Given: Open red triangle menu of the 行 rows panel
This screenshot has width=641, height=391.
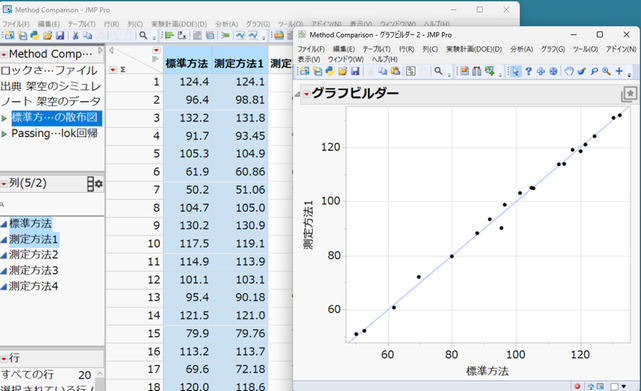Looking at the screenshot, I should pyautogui.click(x=4, y=359).
